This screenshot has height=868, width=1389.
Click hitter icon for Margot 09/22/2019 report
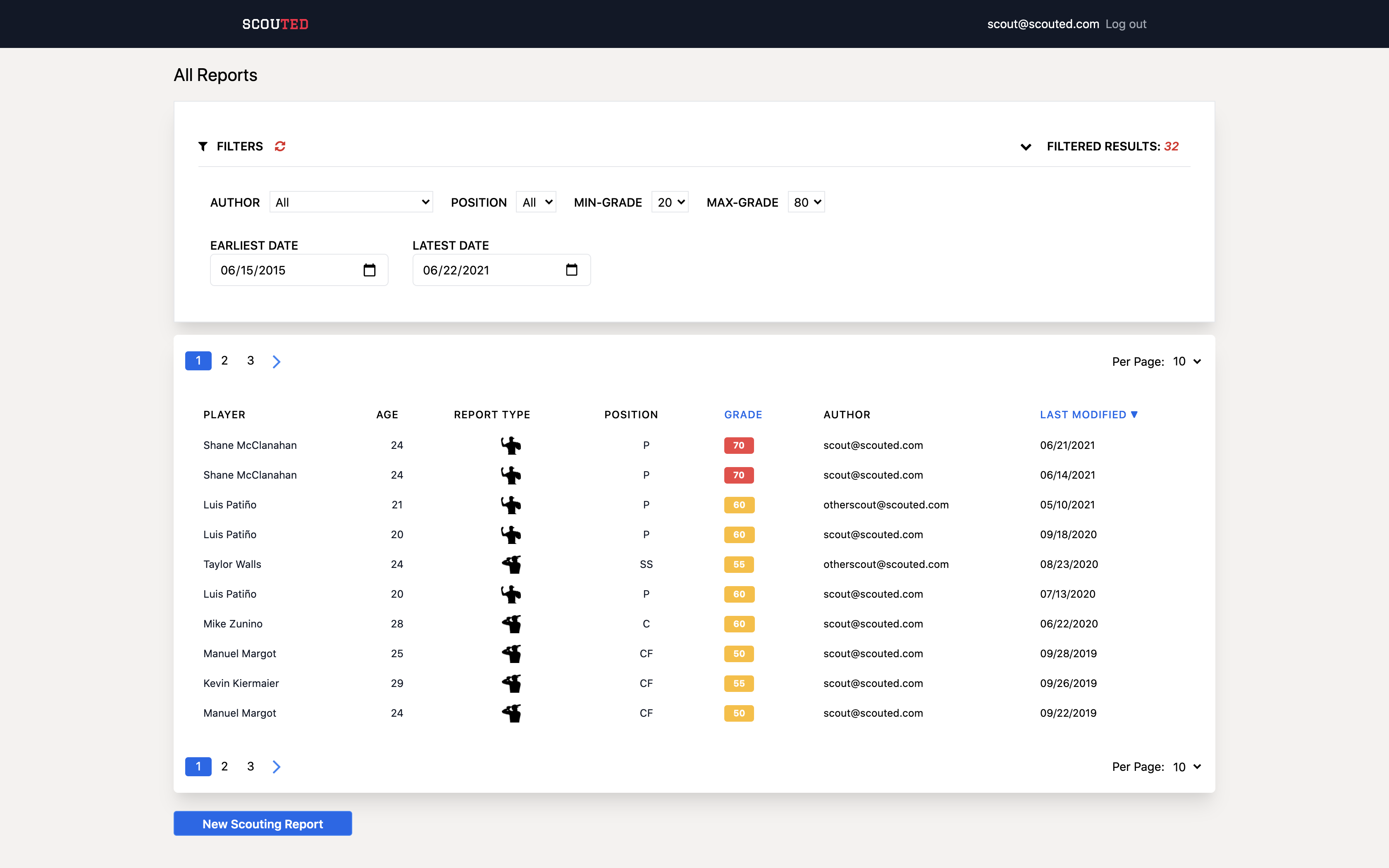click(511, 713)
